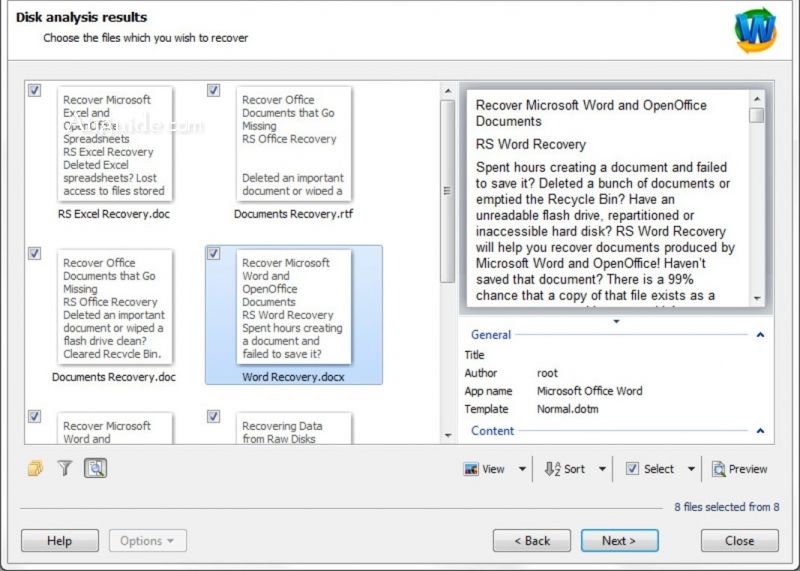The height and width of the screenshot is (571, 800).
Task: Click the 'General' section header
Action: point(491,335)
